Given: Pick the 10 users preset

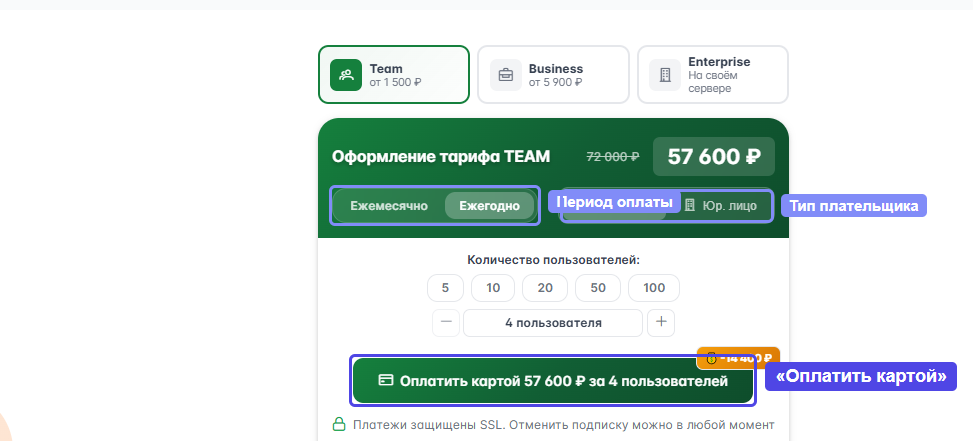Looking at the screenshot, I should [493, 288].
